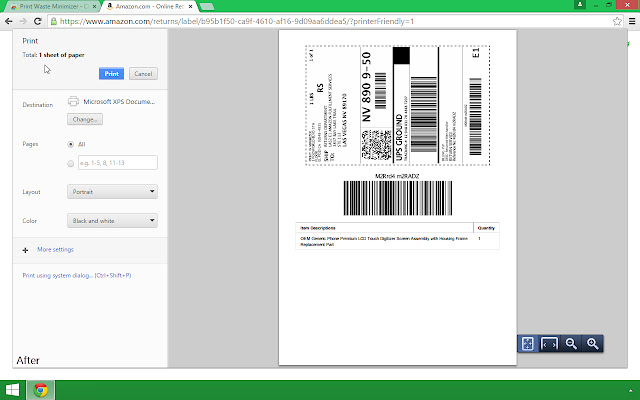640x400 pixels.
Task: Click Chrome icon in the taskbar
Action: pyautogui.click(x=40, y=390)
